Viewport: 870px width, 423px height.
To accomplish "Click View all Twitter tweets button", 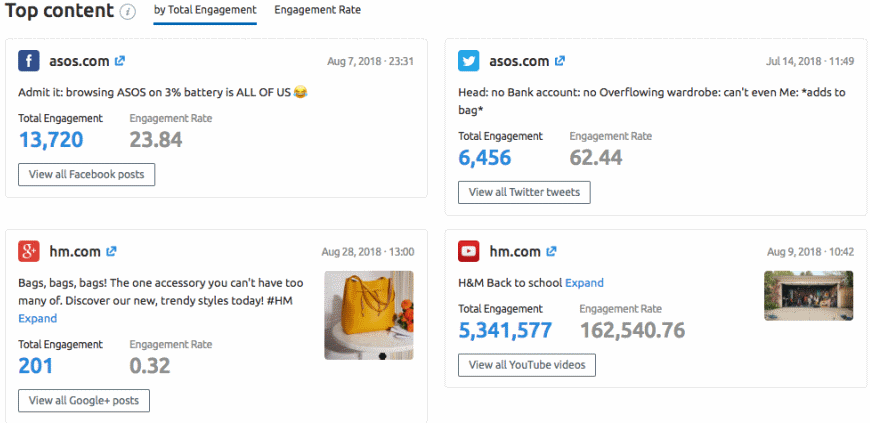I will (524, 192).
